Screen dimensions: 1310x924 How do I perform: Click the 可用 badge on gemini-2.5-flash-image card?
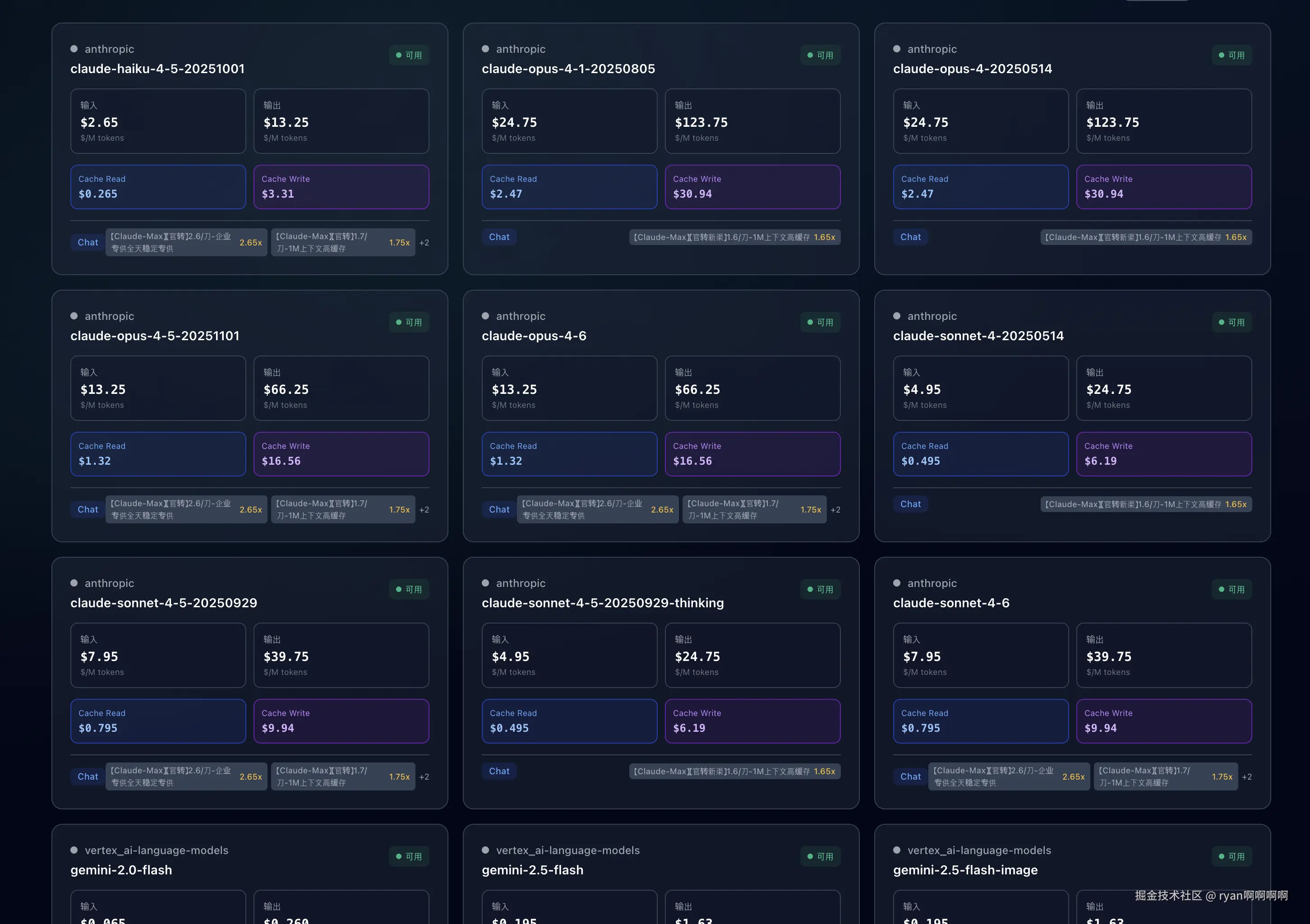[x=1231, y=857]
